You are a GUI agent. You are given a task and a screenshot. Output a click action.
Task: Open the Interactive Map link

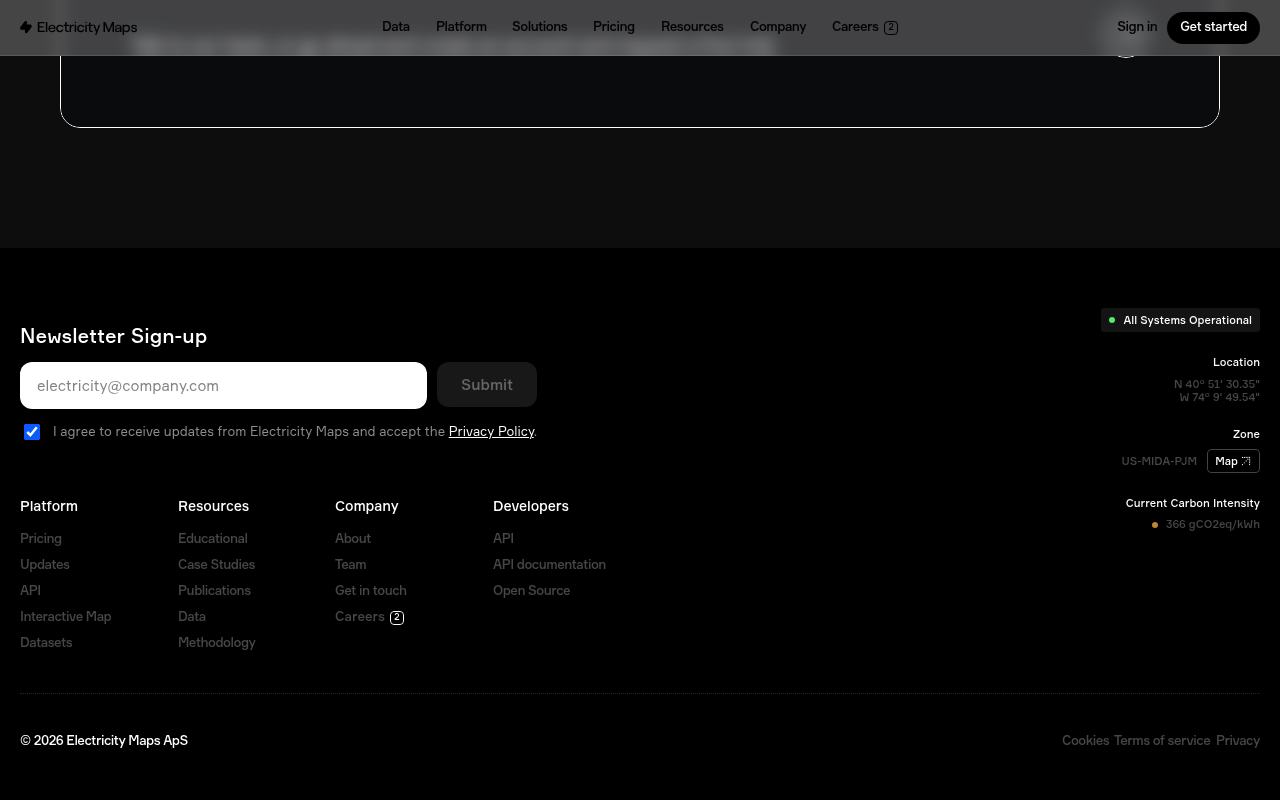point(65,616)
